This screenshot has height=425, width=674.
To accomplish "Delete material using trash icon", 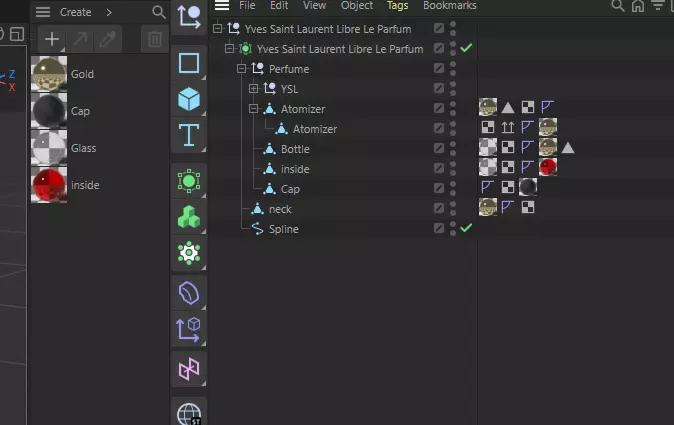I will 155,39.
